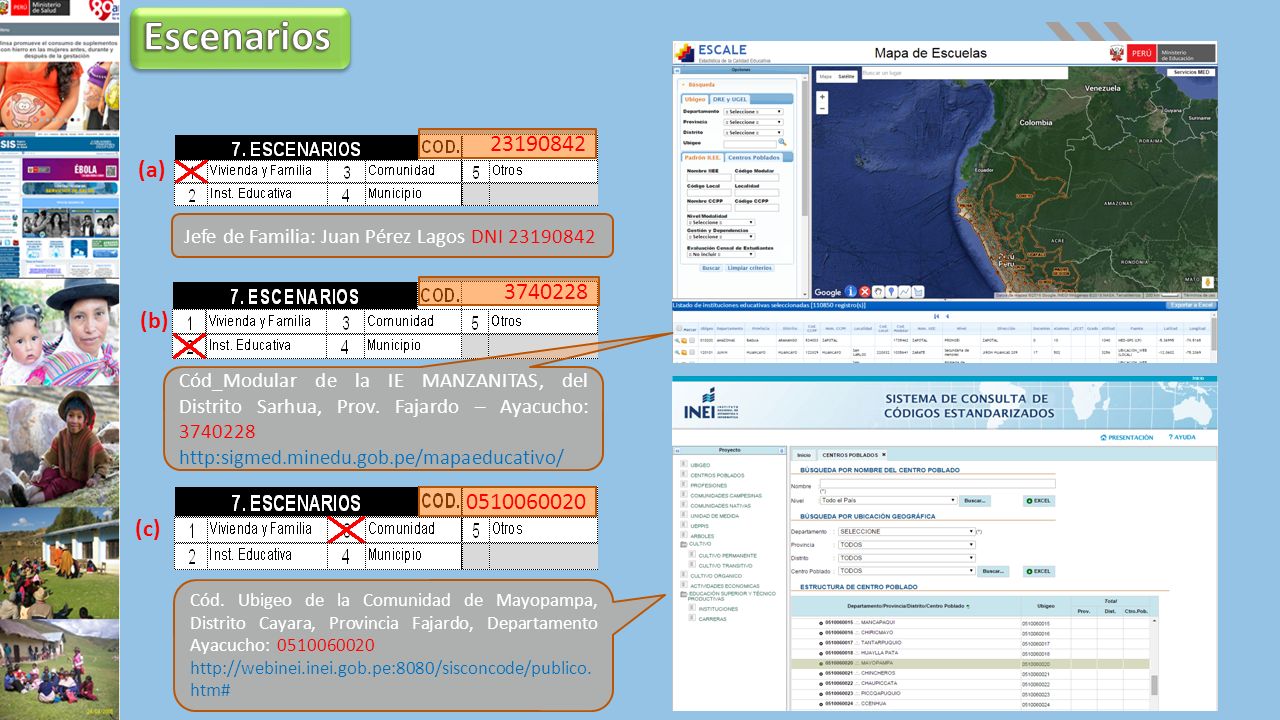
Task: Click Buscar button beside Centro Poblado dropdown
Action: 993,571
